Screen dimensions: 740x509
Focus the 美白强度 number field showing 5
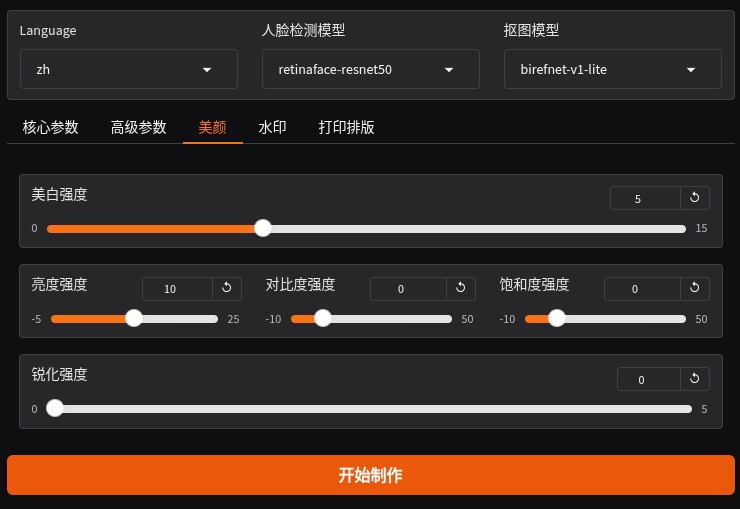[645, 198]
